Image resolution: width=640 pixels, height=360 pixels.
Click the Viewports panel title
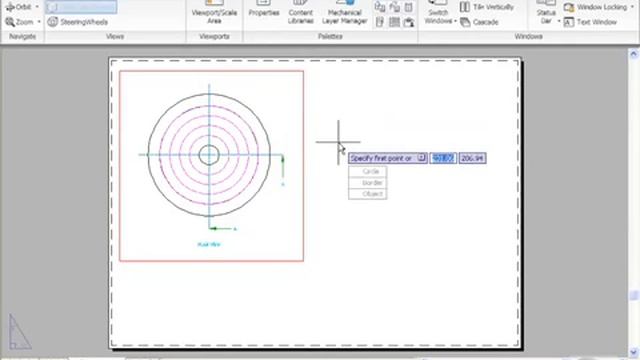pyautogui.click(x=214, y=36)
